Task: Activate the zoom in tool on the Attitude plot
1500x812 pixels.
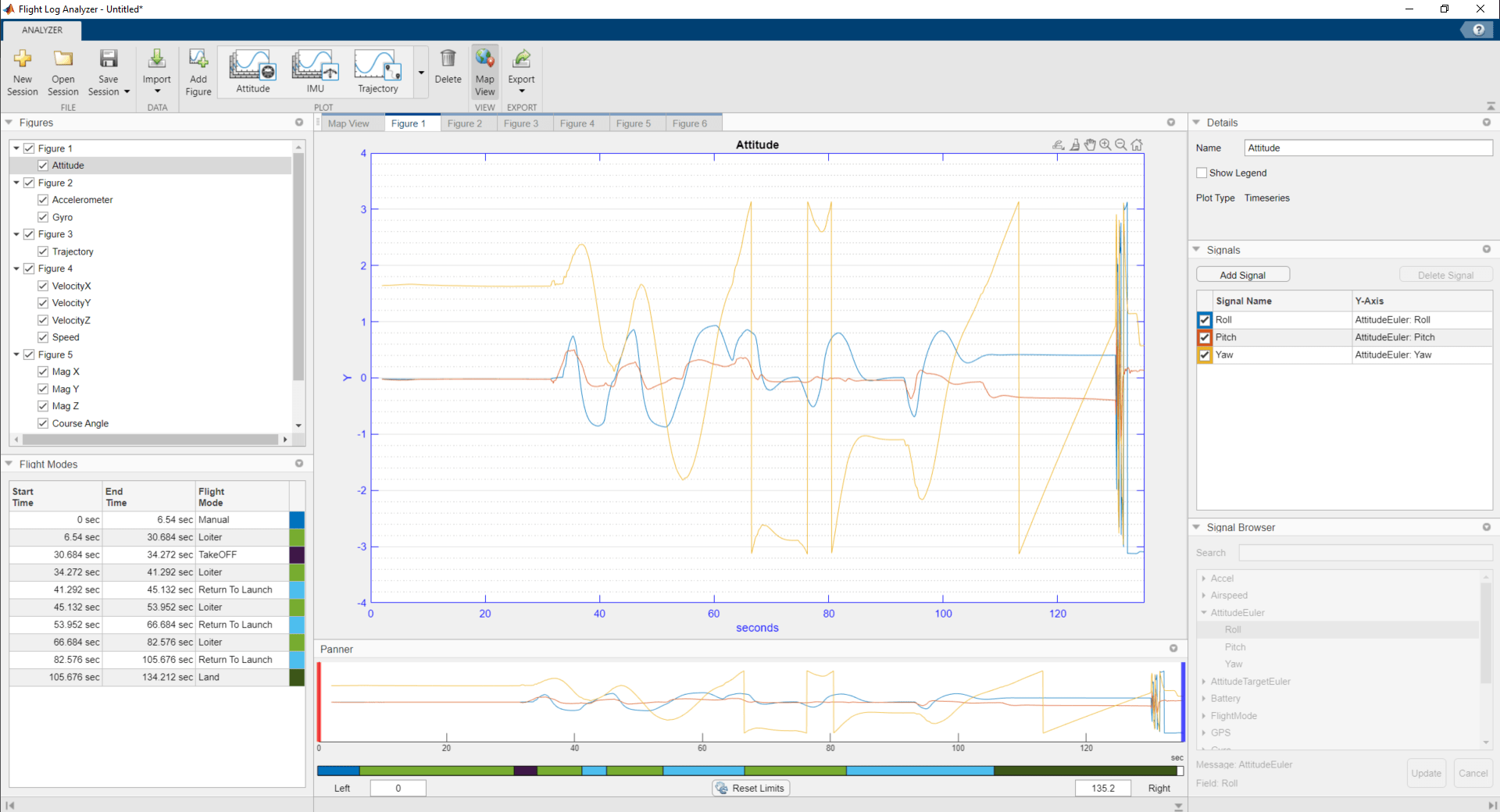Action: 1105,144
